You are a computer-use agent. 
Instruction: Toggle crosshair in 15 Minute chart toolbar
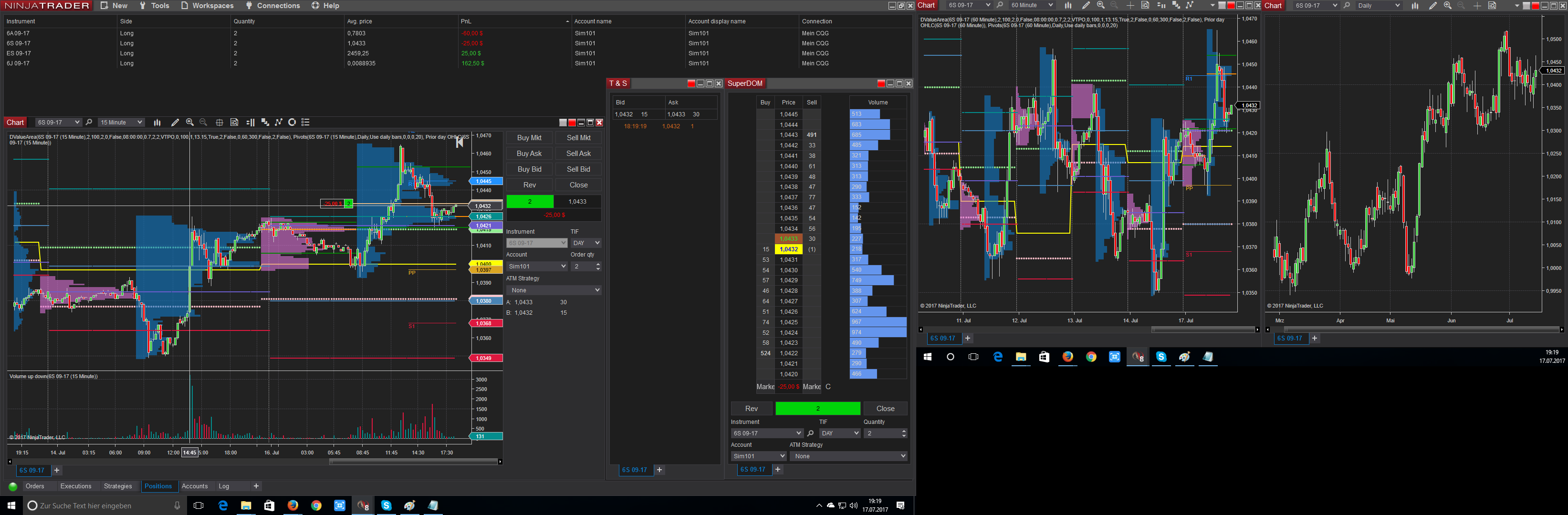219,122
